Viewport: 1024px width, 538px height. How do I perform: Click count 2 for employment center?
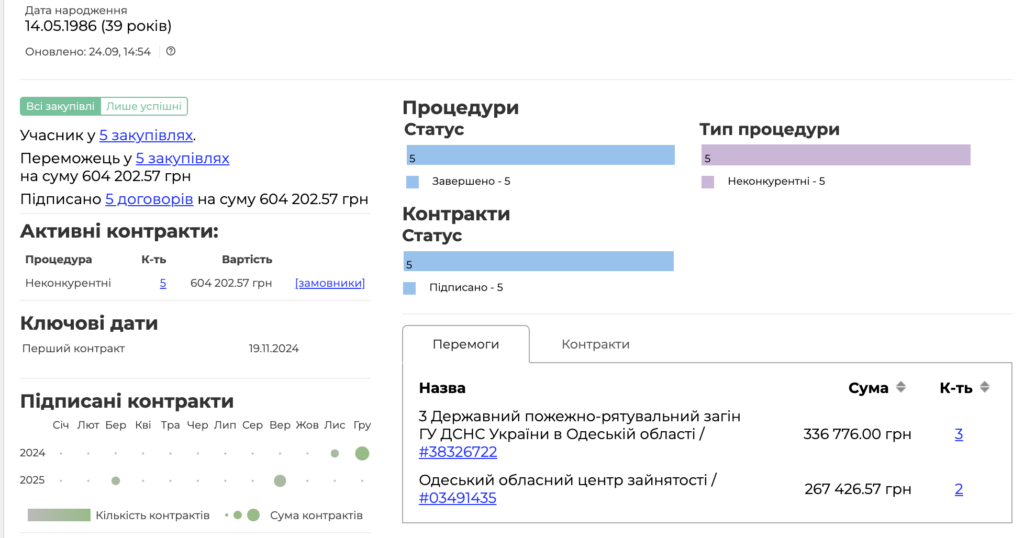point(958,489)
